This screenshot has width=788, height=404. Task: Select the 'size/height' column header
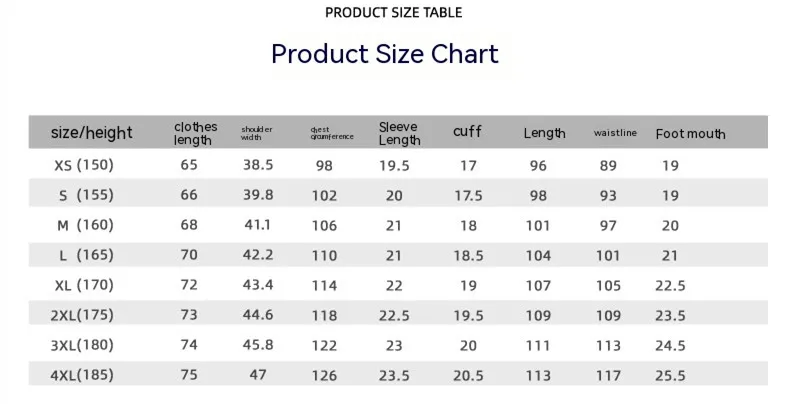tap(91, 133)
